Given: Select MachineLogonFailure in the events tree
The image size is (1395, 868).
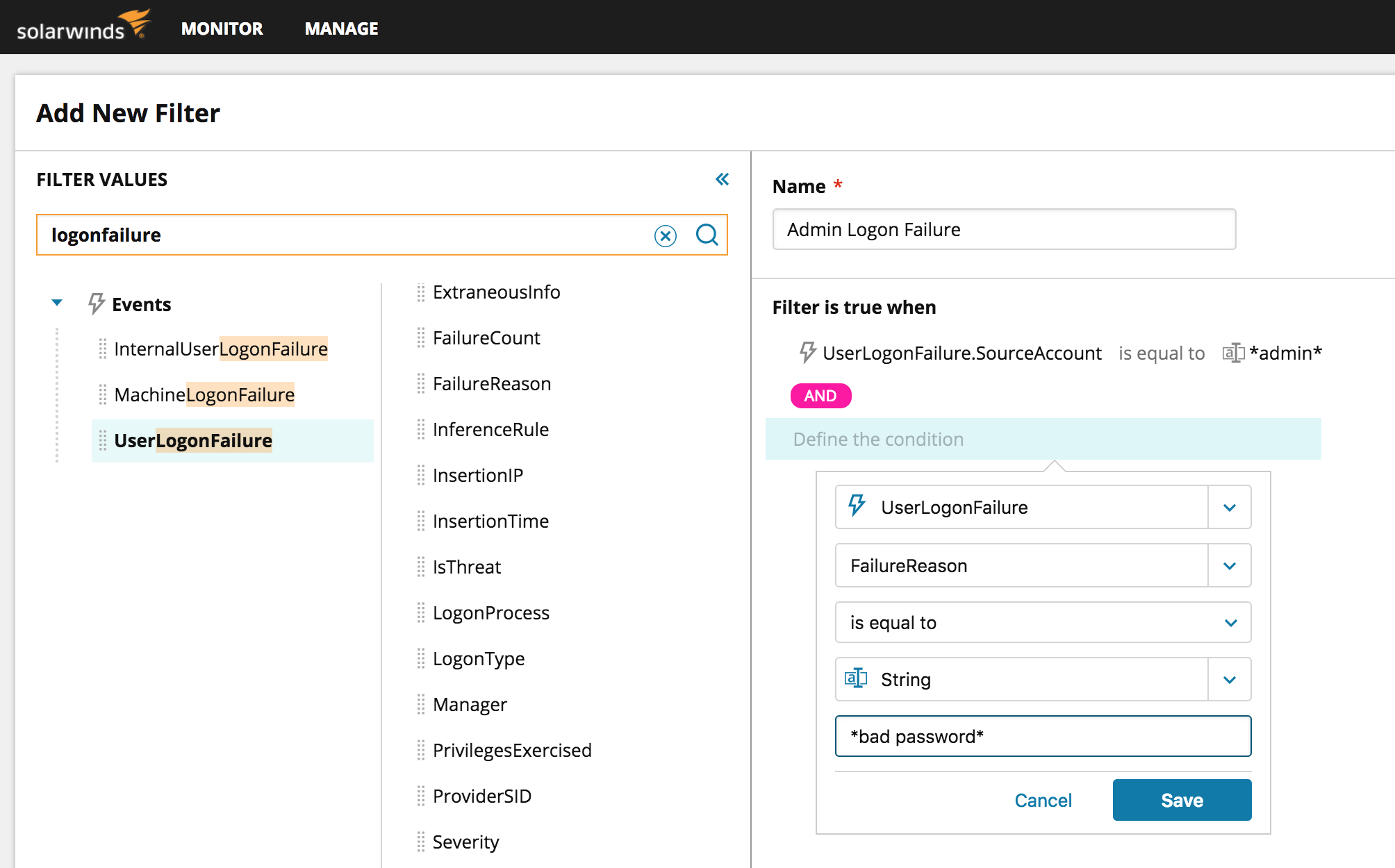Looking at the screenshot, I should 204,395.
